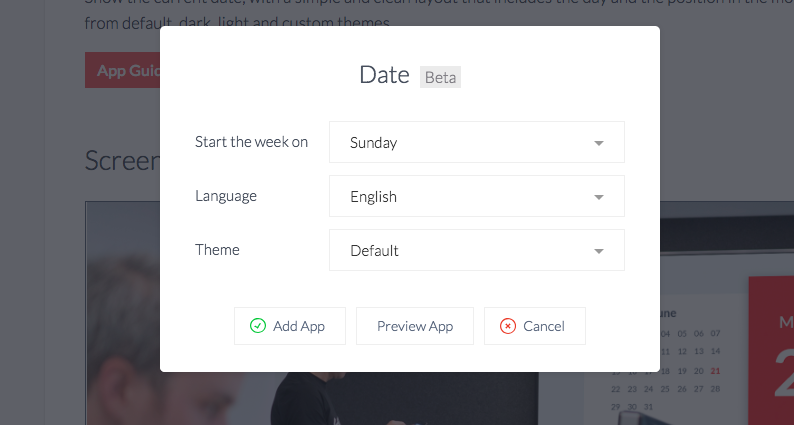Confirm with the Add App button
The height and width of the screenshot is (425, 794).
(290, 326)
